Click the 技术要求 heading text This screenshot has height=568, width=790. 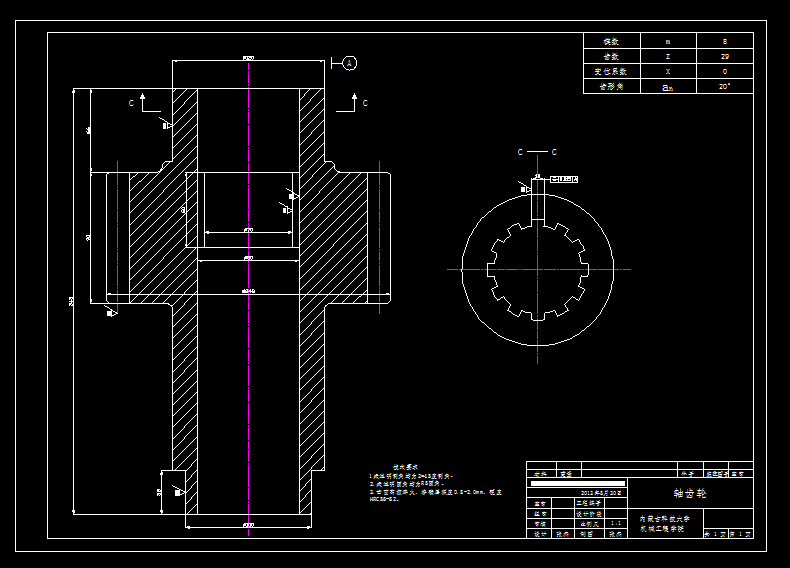click(x=406, y=467)
